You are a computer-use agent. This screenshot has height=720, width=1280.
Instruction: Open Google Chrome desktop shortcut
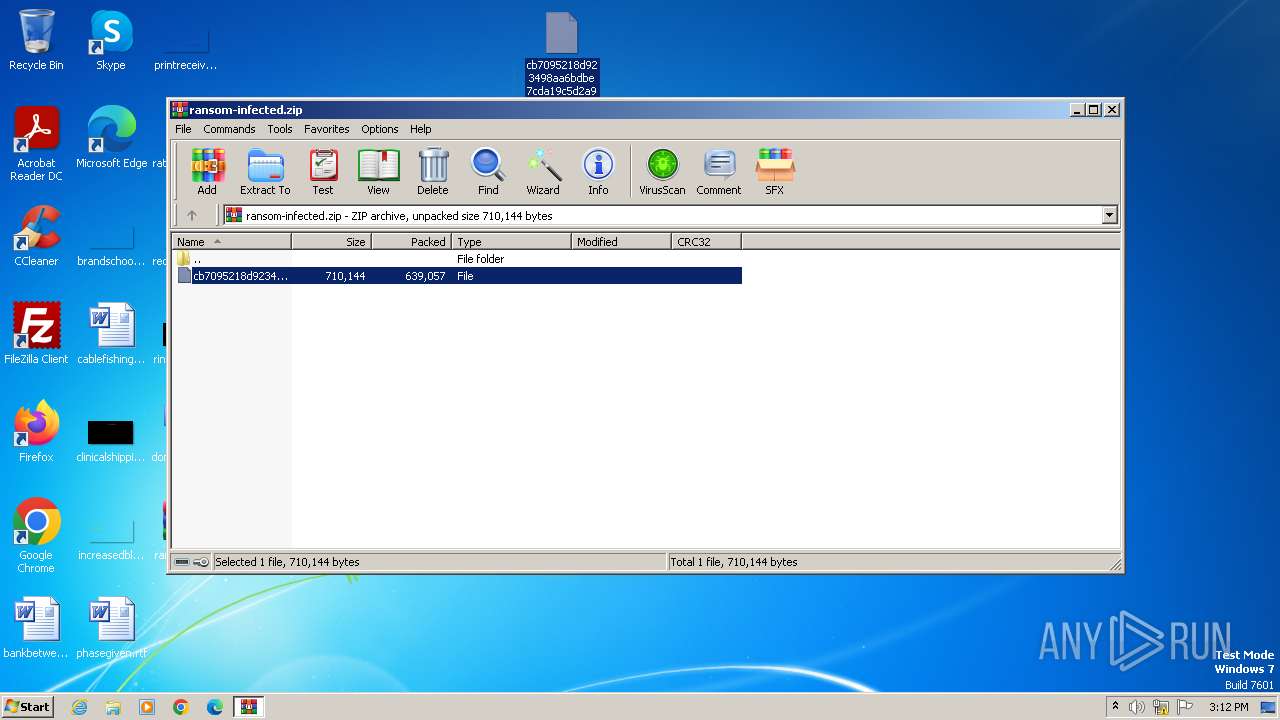(36, 536)
